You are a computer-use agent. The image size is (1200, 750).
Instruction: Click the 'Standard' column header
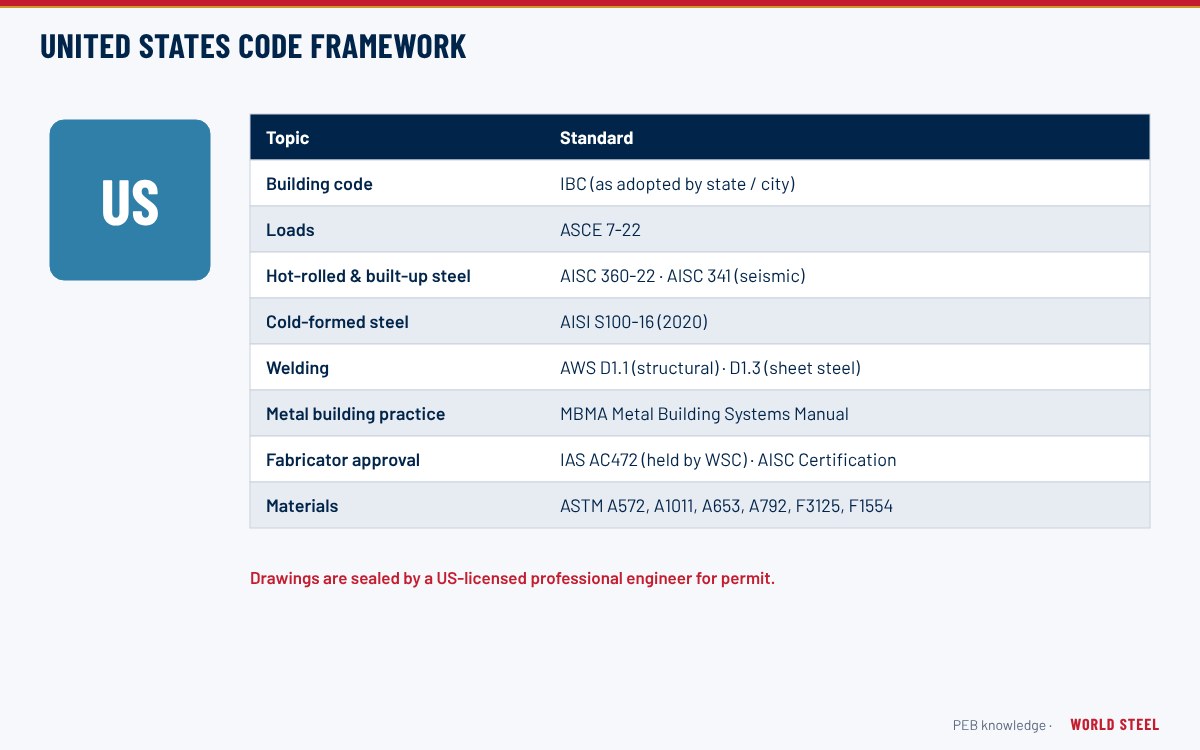coord(596,138)
